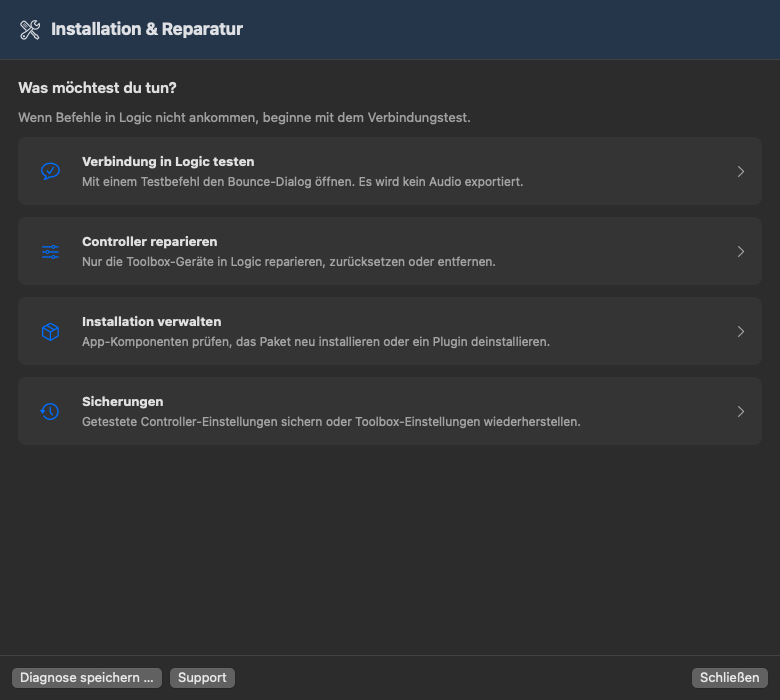This screenshot has width=780, height=700.
Task: Expand chevron on Sicherungen row
Action: 741,411
